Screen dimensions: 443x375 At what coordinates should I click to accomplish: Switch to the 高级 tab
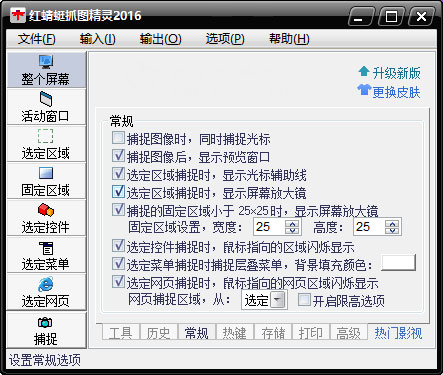(x=349, y=333)
